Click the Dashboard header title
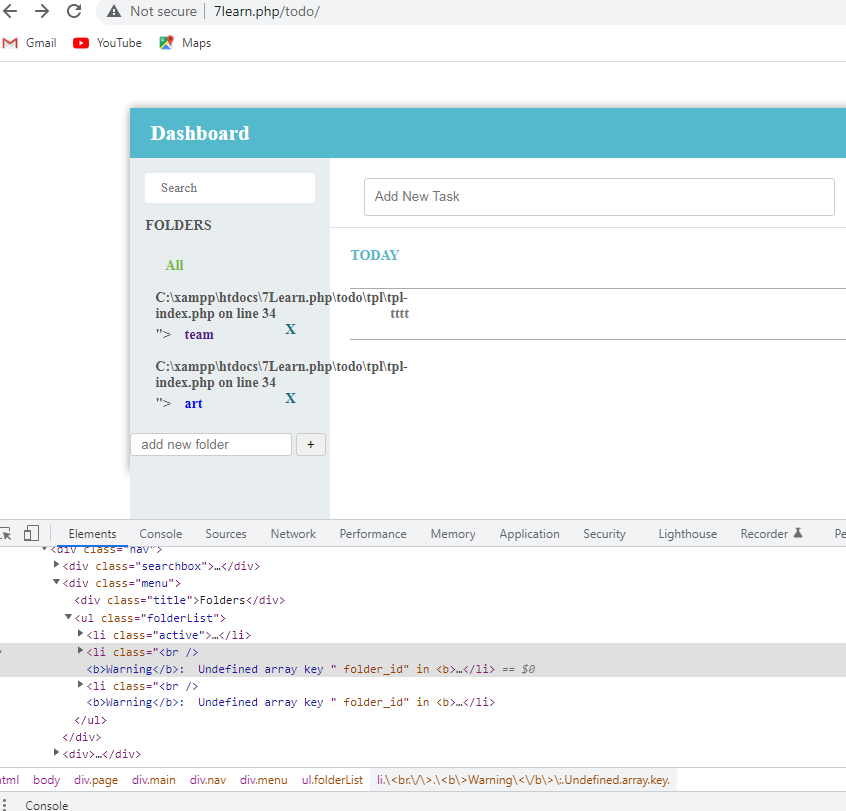The image size is (846, 811). (x=200, y=133)
